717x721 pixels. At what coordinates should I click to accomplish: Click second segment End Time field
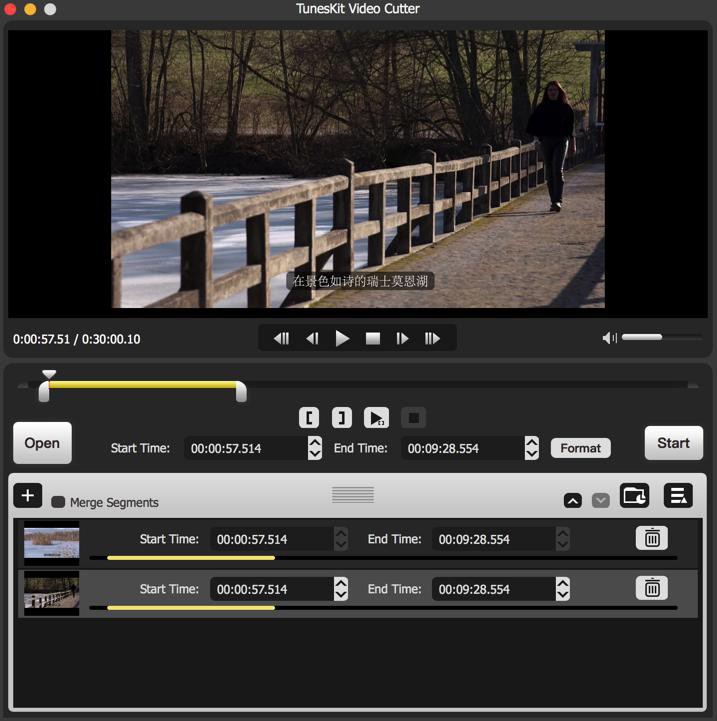pyautogui.click(x=494, y=589)
